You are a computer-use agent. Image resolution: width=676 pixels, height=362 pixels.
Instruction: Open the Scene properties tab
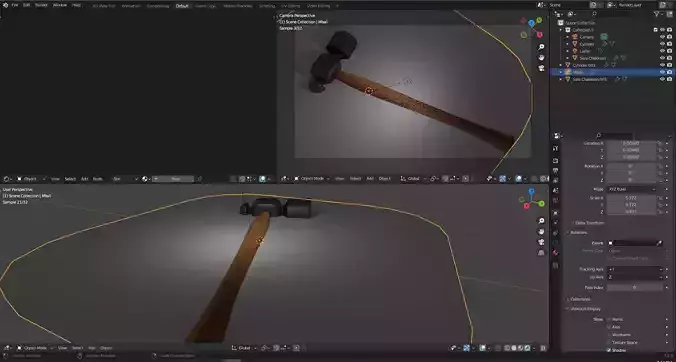(x=556, y=190)
